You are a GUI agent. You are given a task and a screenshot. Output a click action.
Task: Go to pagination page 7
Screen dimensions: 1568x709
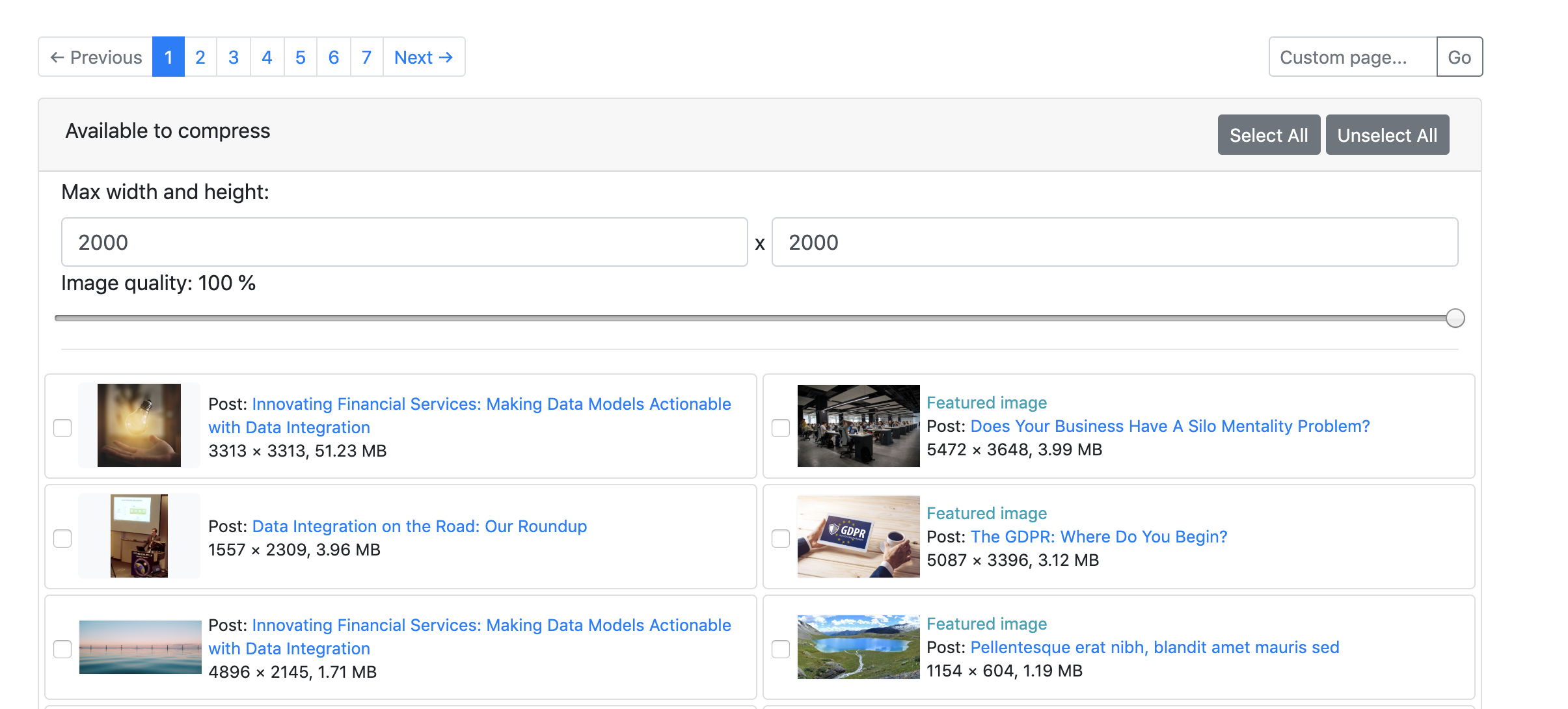(x=366, y=57)
